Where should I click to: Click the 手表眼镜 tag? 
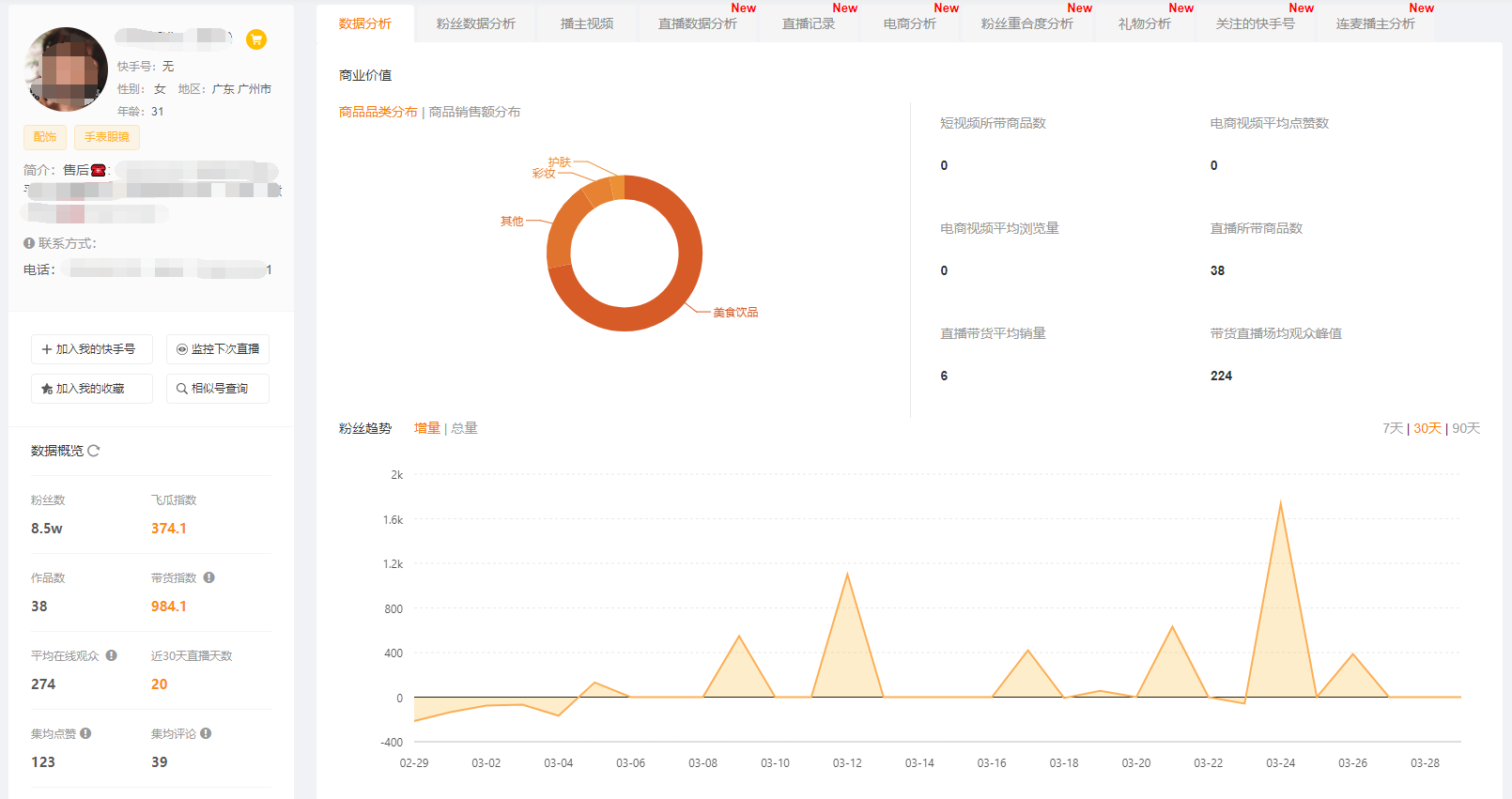point(107,137)
